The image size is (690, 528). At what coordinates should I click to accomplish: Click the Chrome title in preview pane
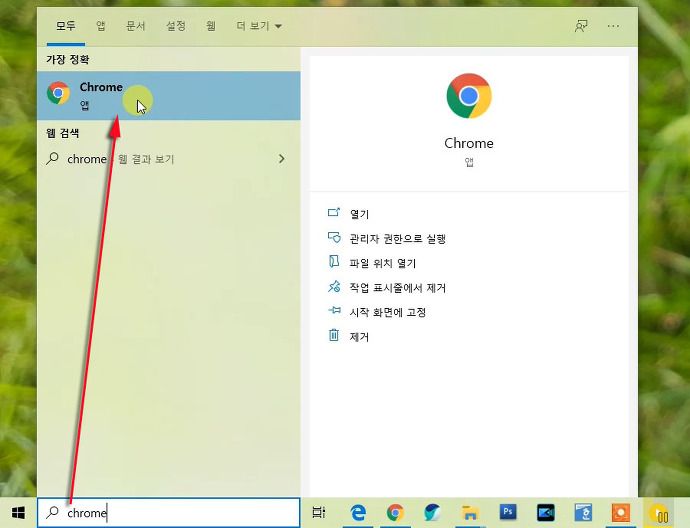(469, 143)
